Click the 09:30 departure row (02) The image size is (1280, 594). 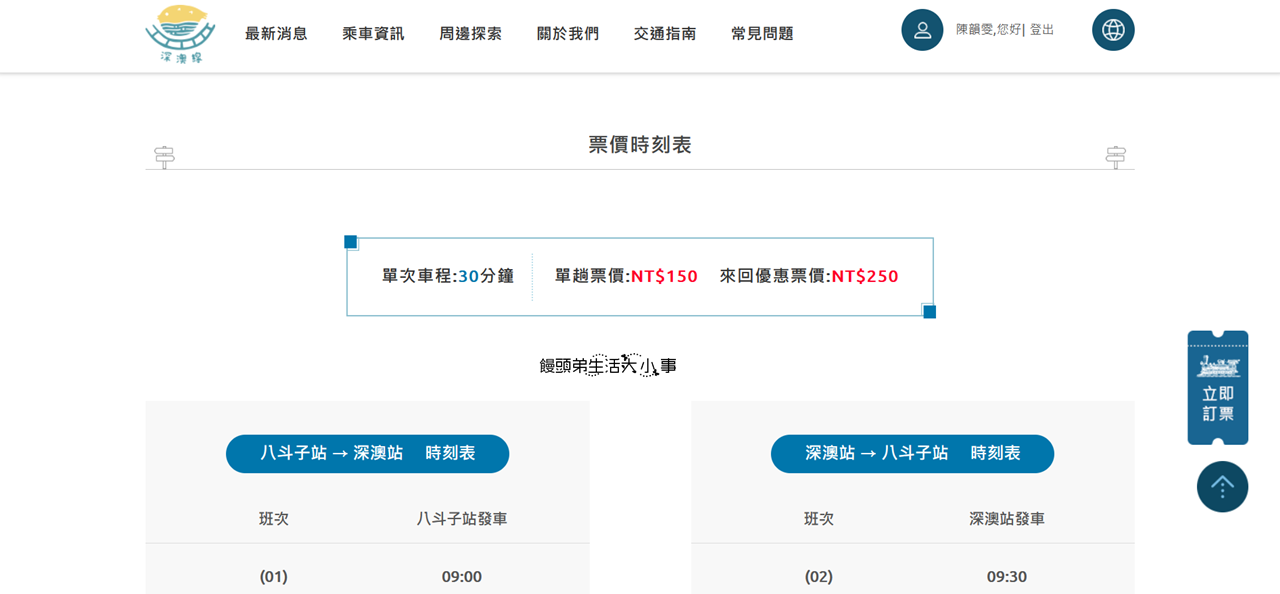[912, 576]
